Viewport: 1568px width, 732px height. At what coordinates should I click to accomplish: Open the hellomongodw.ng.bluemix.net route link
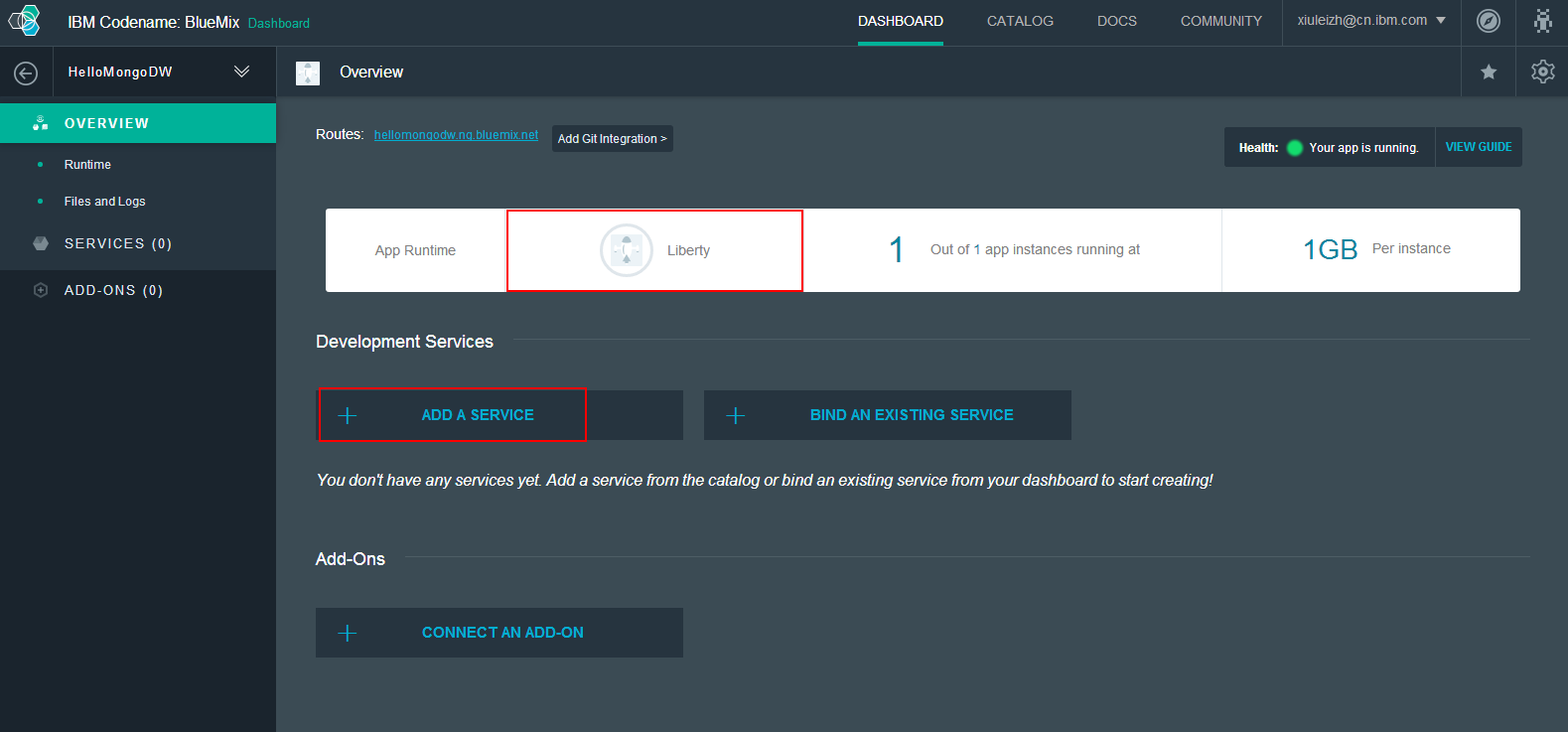tap(456, 135)
